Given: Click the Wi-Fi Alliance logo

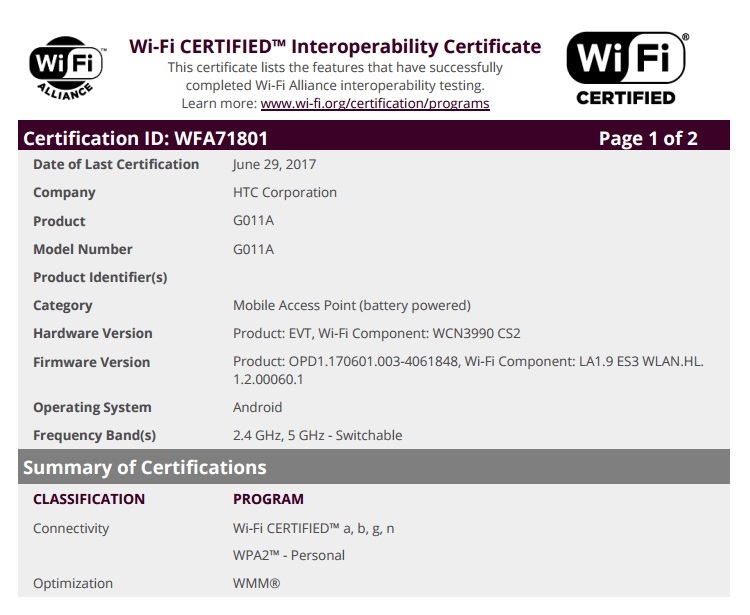Looking at the screenshot, I should [x=66, y=68].
